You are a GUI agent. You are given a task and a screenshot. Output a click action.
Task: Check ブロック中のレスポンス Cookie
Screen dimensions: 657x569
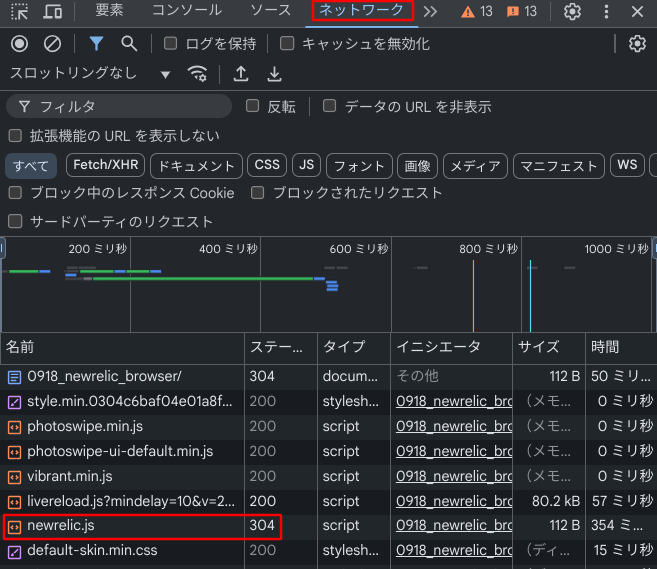[x=15, y=193]
